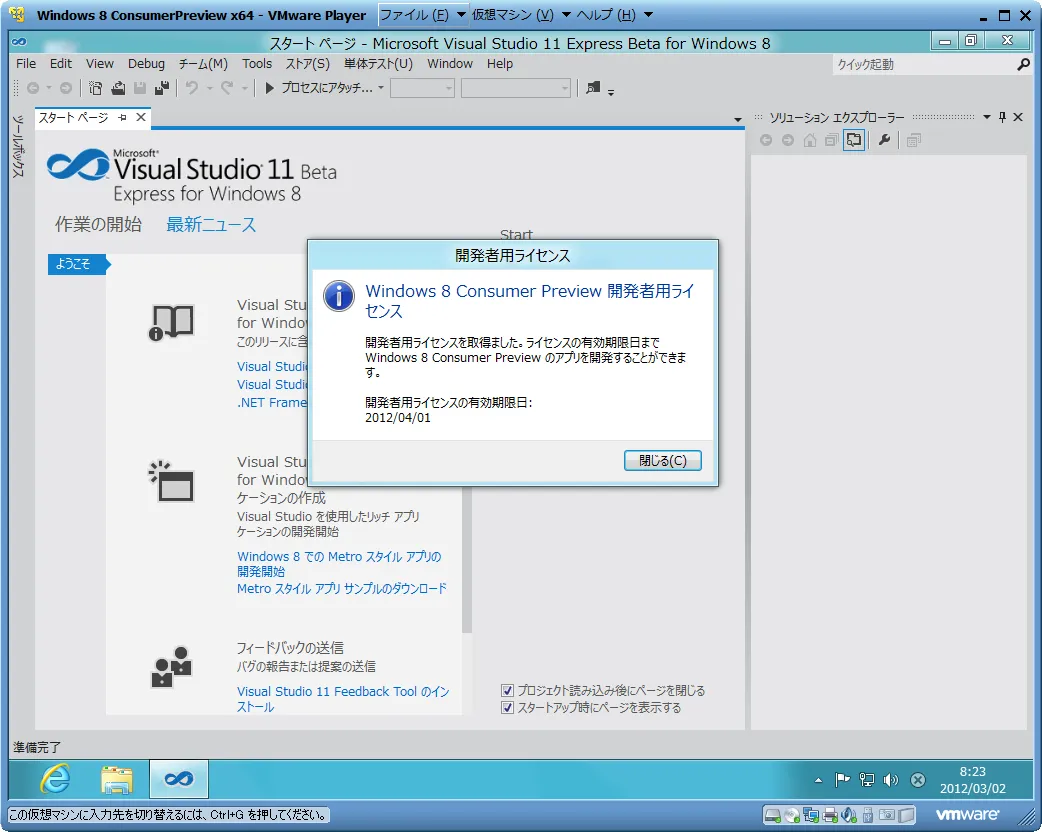This screenshot has height=832, width=1042.
Task: Click the wrench Properties icon in Solution Explorer
Action: (884, 141)
